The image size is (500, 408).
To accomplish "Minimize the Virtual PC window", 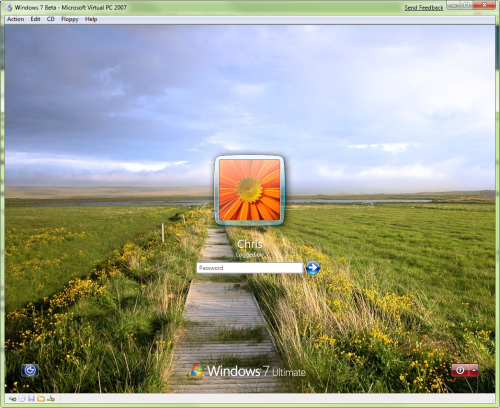I will coord(454,5).
